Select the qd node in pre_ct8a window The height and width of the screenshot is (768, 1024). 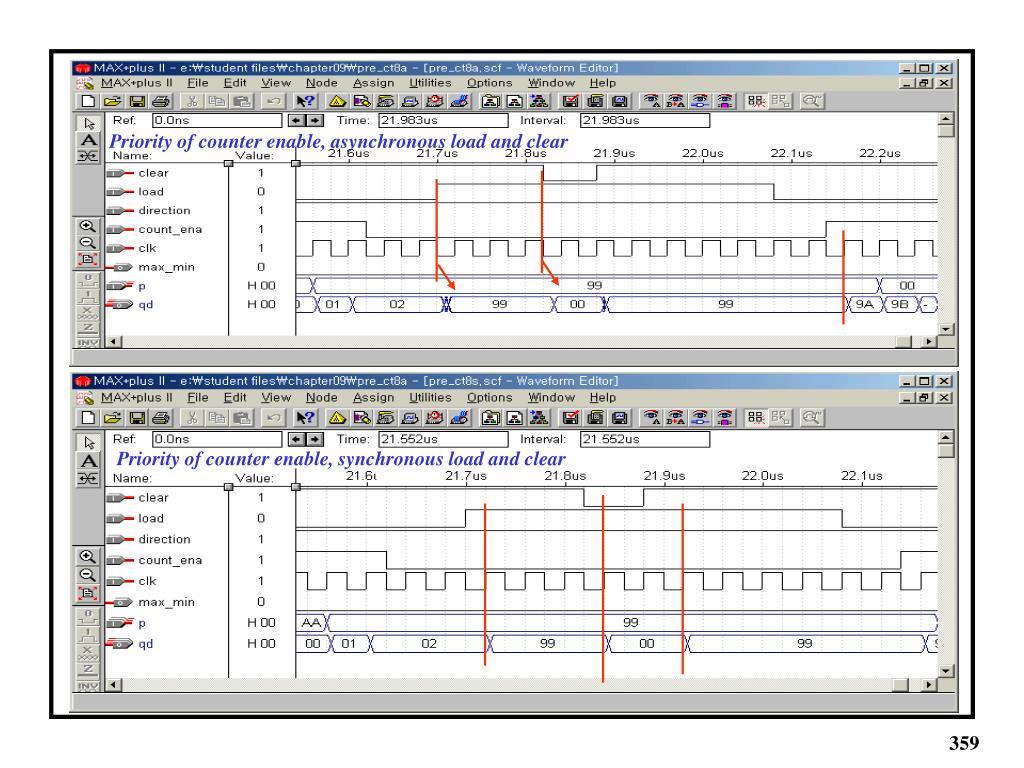[145, 304]
